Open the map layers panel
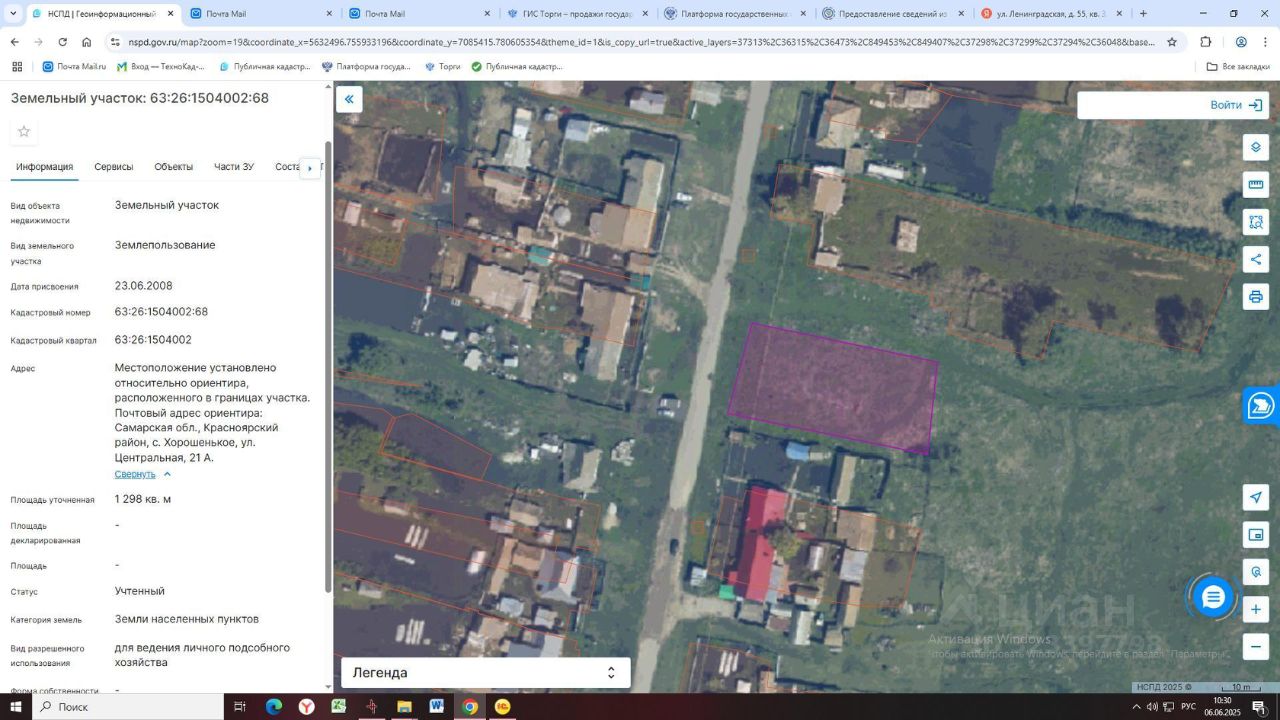Viewport: 1280px width, 720px height. [1256, 147]
